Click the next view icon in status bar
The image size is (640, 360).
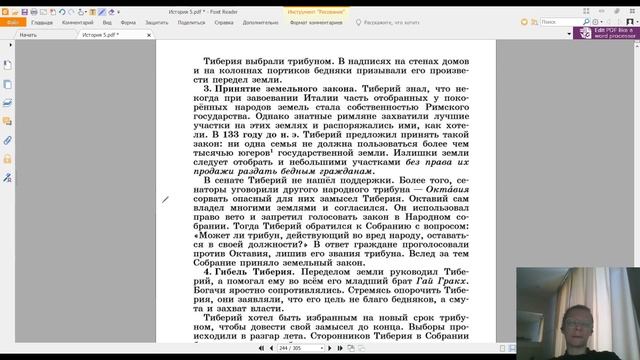click(361, 348)
